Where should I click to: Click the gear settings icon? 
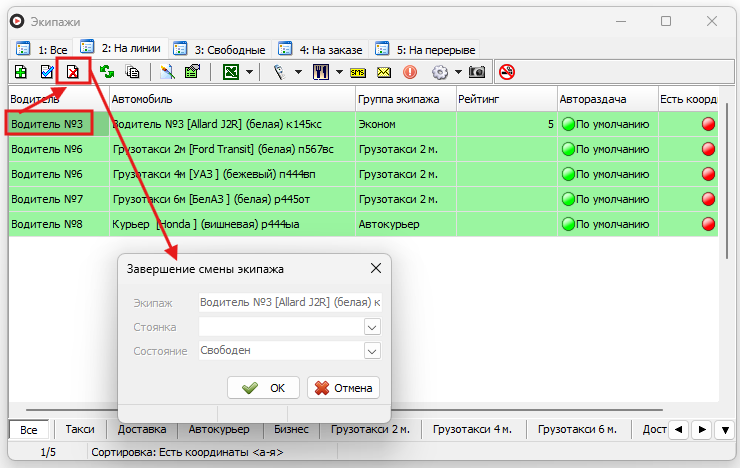[x=440, y=72]
